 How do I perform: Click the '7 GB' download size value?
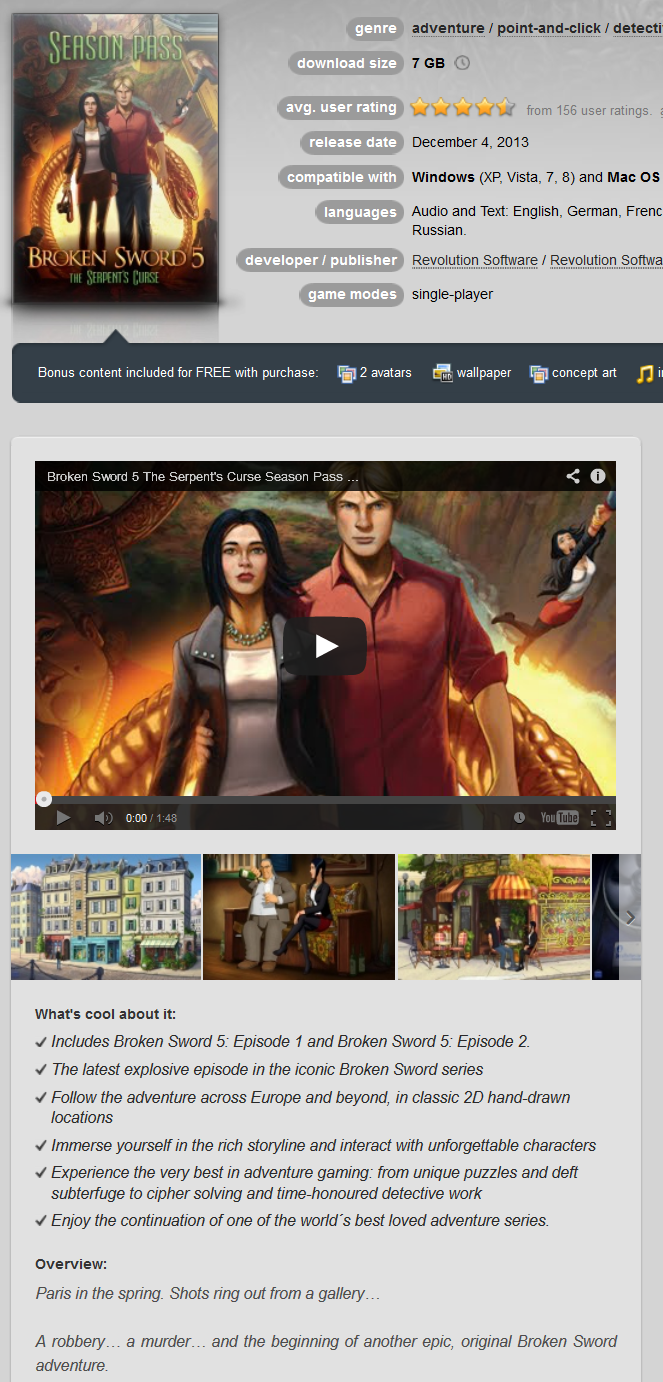(428, 63)
